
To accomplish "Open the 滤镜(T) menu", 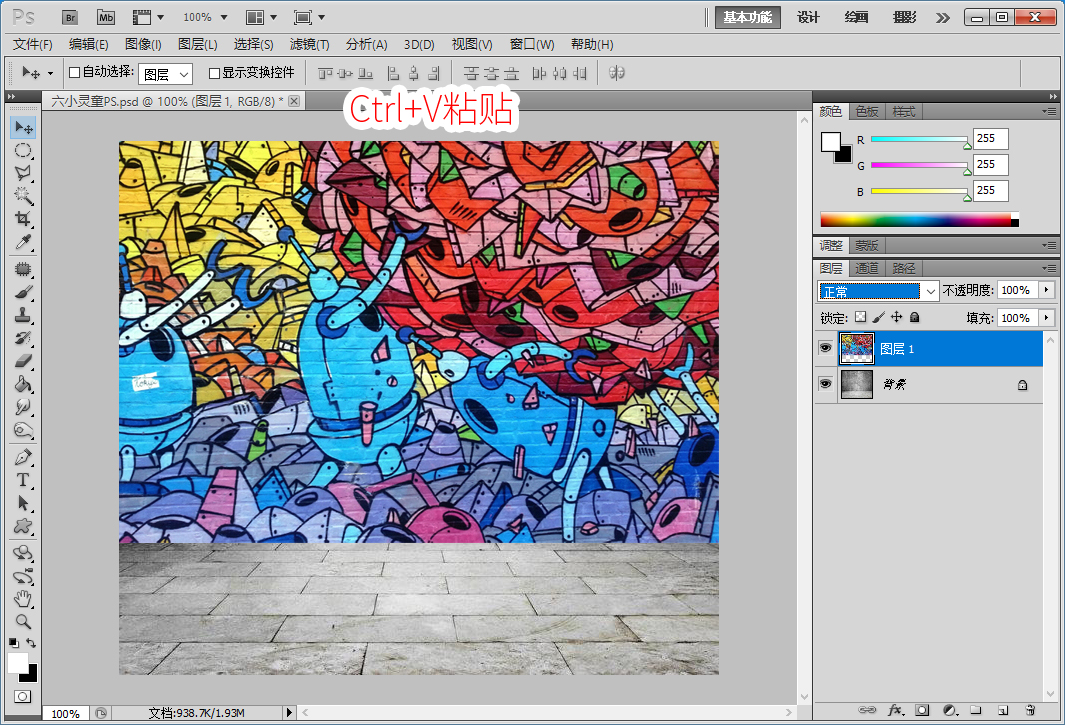I will tap(310, 45).
